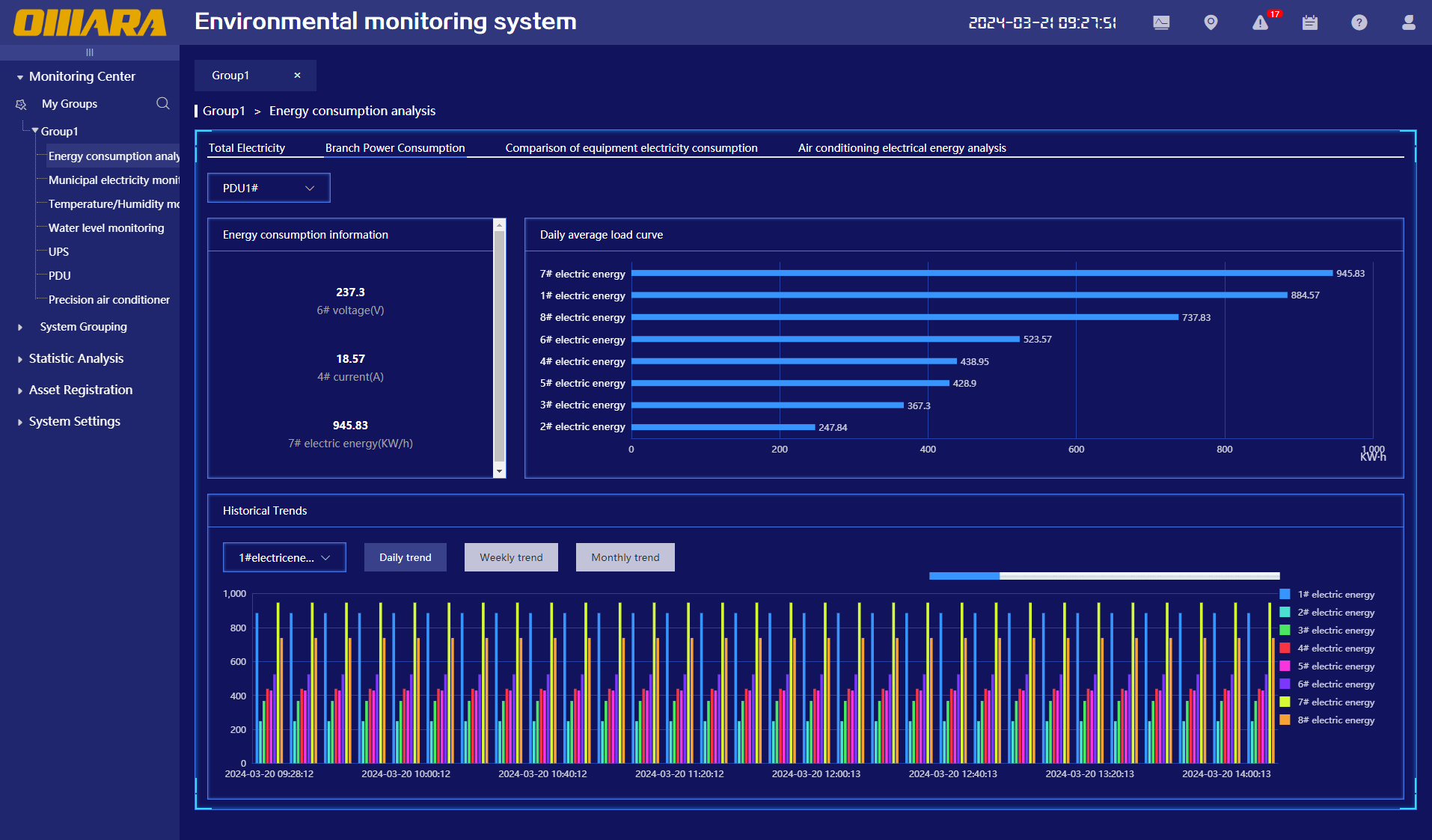Open the 1#electricenergy series dropdown
1432x840 pixels.
point(284,558)
